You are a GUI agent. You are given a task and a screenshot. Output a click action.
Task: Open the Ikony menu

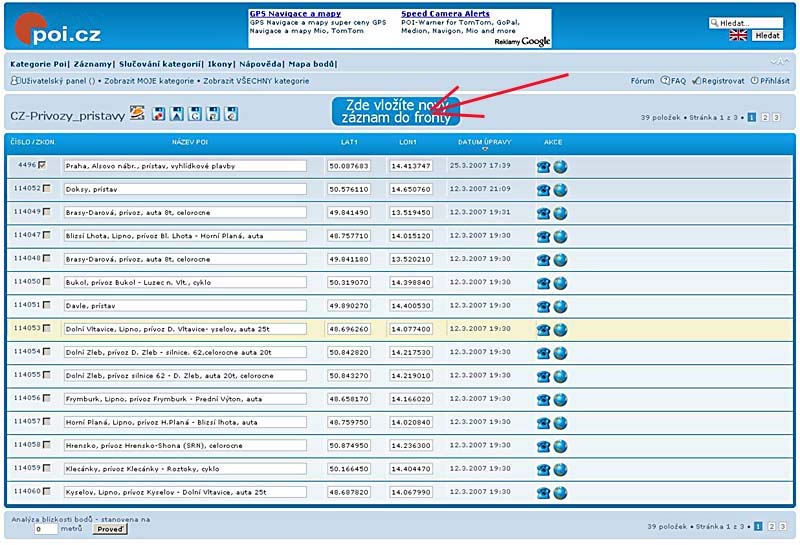point(220,64)
